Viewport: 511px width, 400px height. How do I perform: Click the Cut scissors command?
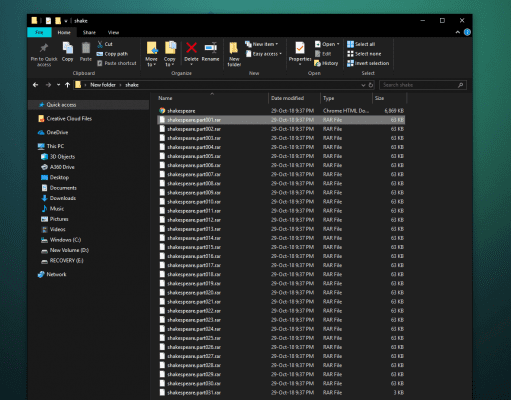pyautogui.click(x=105, y=44)
